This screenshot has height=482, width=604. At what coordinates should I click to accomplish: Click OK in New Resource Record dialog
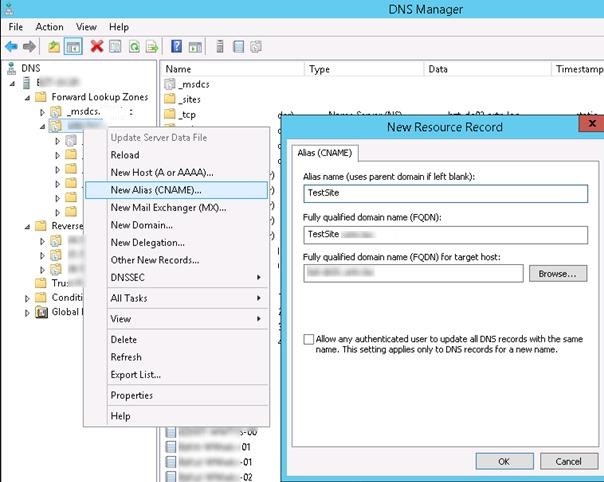[503, 461]
